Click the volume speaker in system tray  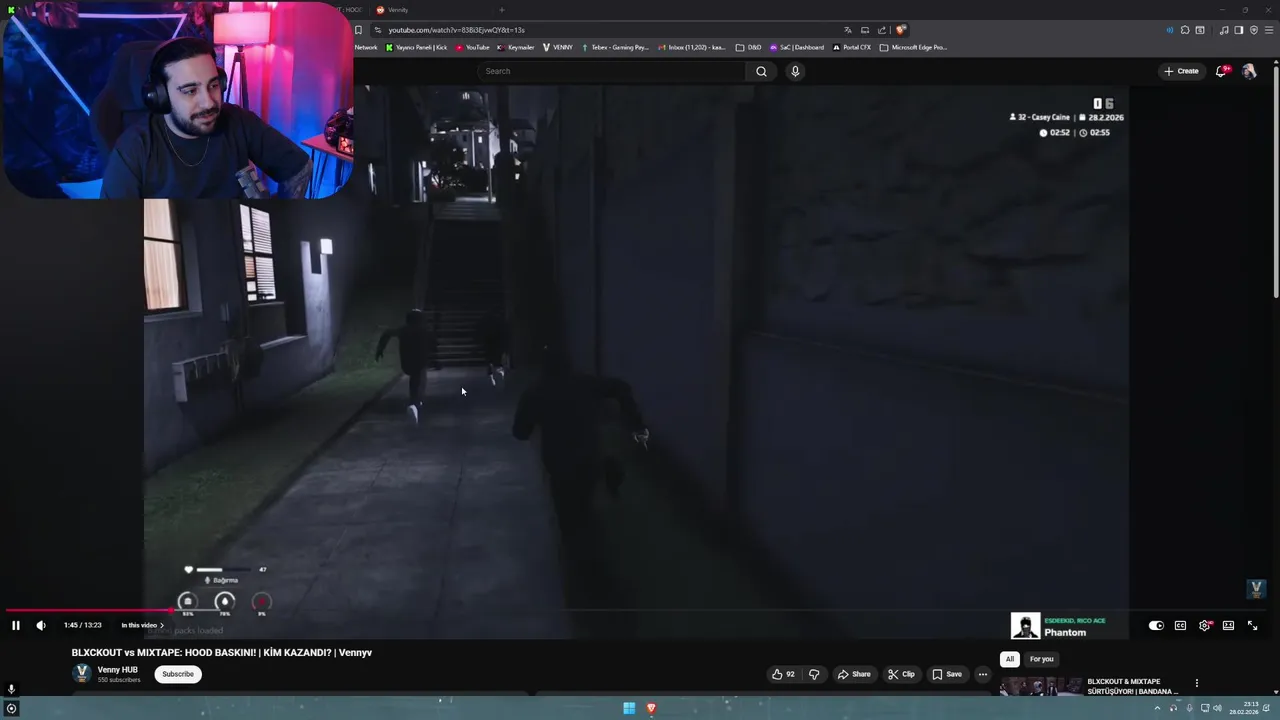click(1217, 708)
